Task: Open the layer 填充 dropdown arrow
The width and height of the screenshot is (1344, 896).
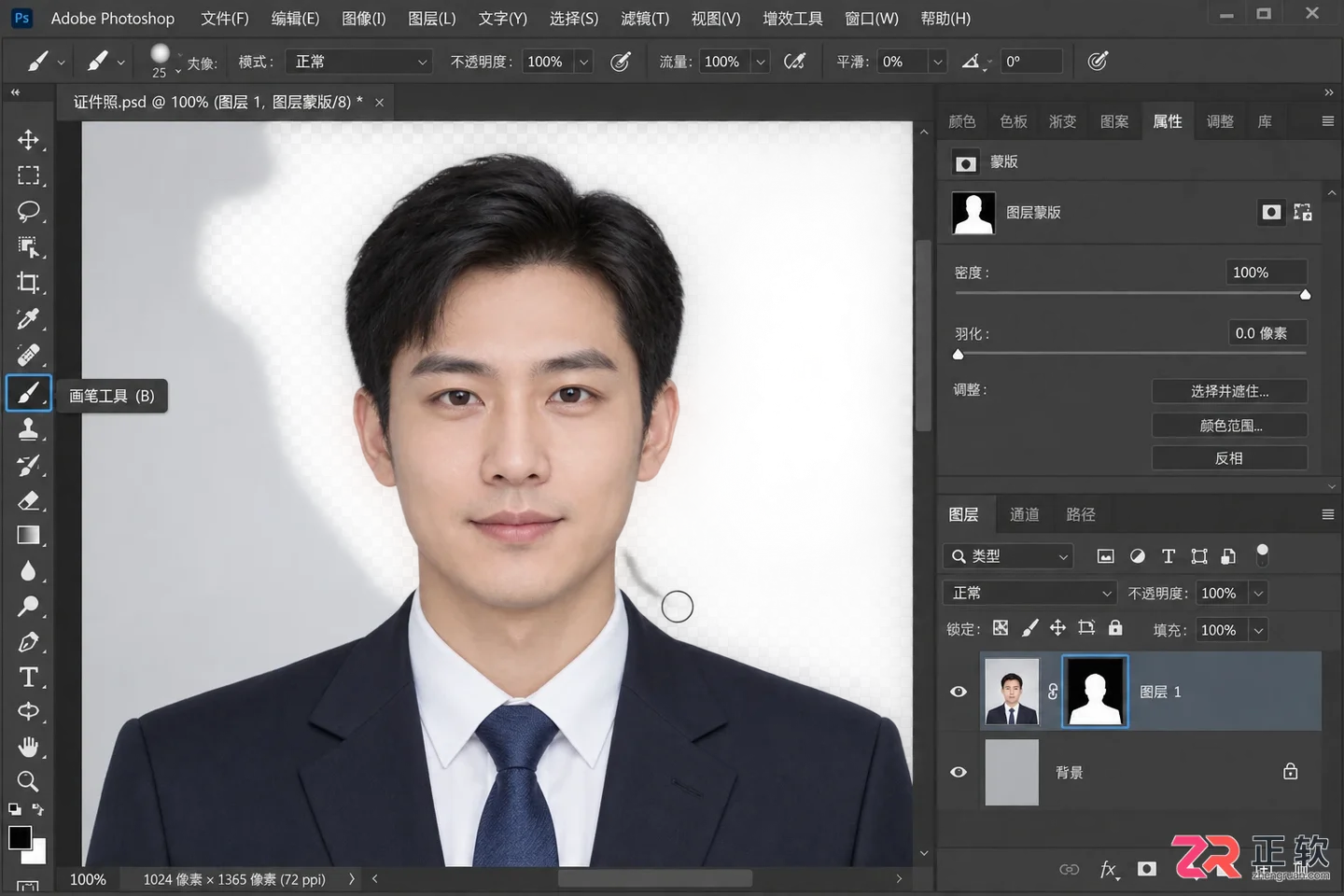Action: [x=1258, y=630]
